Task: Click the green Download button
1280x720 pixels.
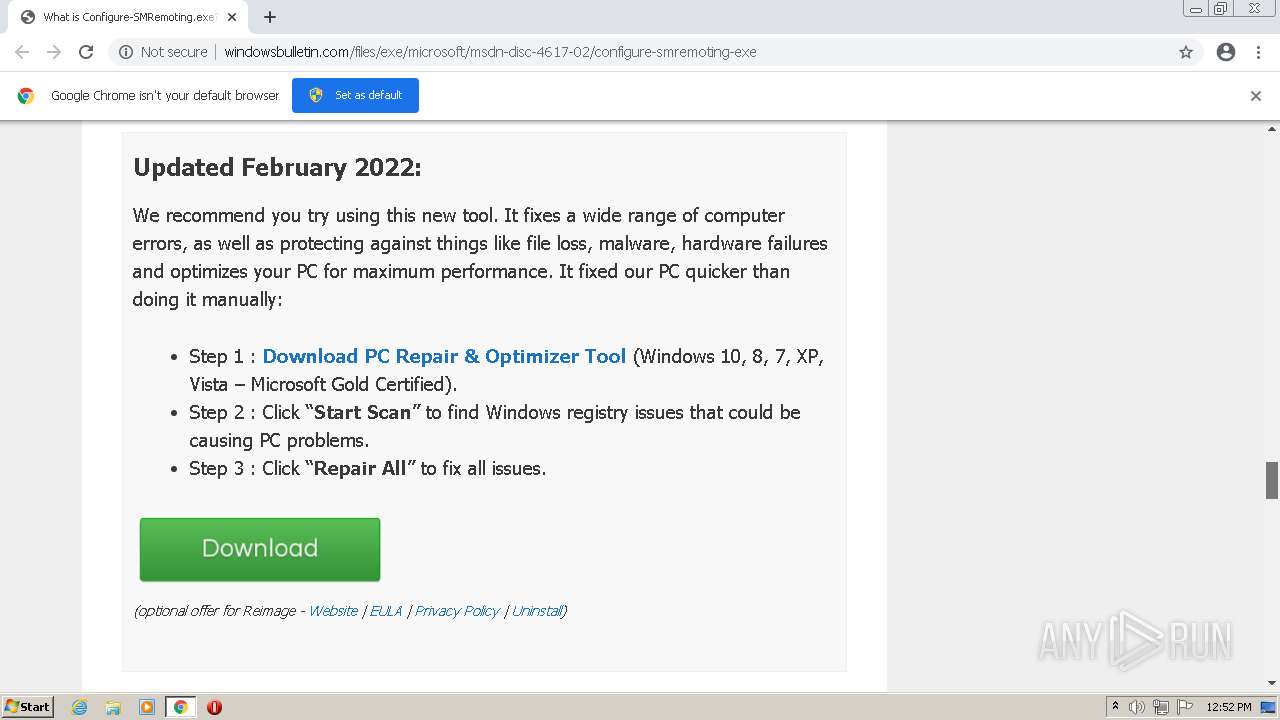Action: pyautogui.click(x=260, y=549)
